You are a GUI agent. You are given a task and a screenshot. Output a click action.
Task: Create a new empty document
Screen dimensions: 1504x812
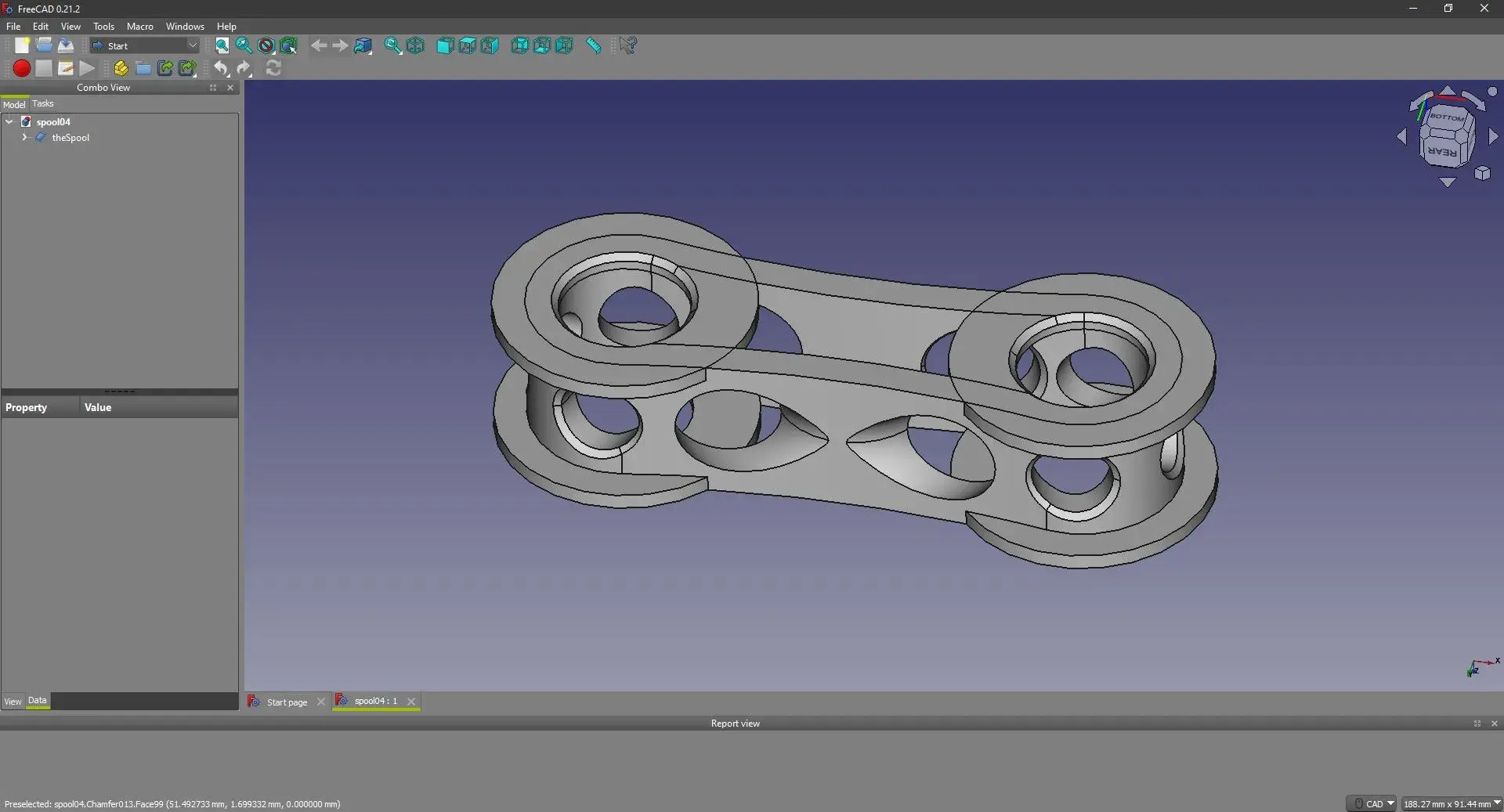click(22, 45)
